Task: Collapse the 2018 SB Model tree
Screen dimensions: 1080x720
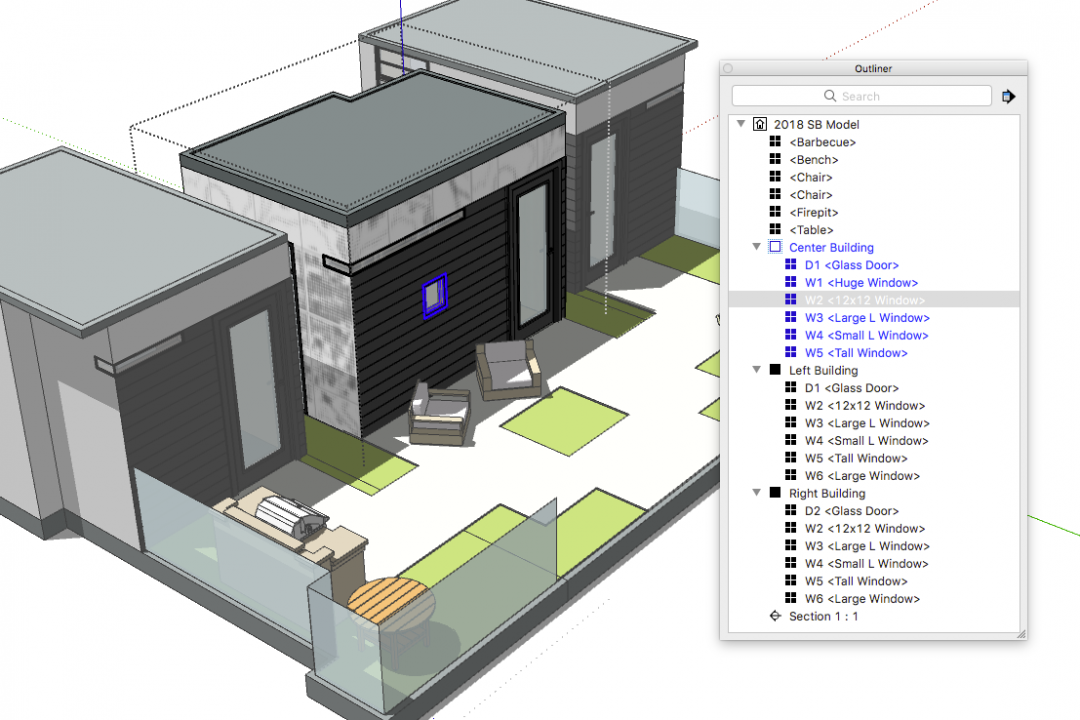Action: click(x=740, y=124)
